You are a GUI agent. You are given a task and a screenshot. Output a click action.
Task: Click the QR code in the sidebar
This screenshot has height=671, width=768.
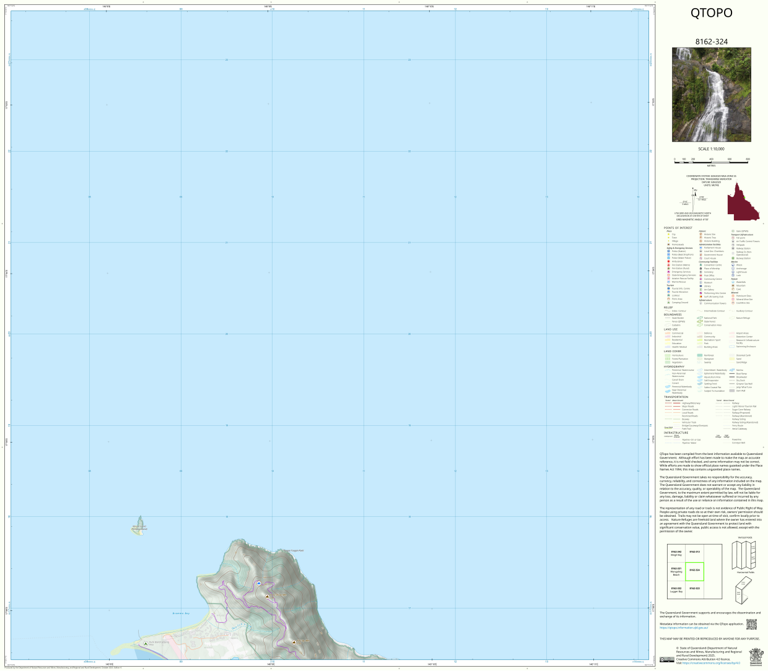pyautogui.click(x=751, y=624)
